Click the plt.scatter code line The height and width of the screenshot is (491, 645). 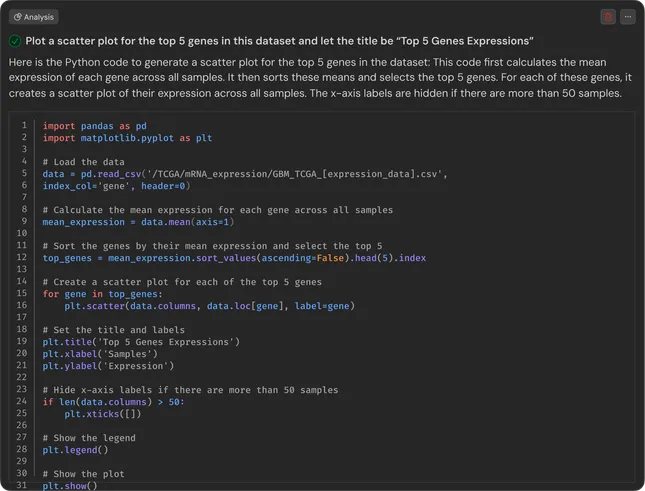point(209,306)
